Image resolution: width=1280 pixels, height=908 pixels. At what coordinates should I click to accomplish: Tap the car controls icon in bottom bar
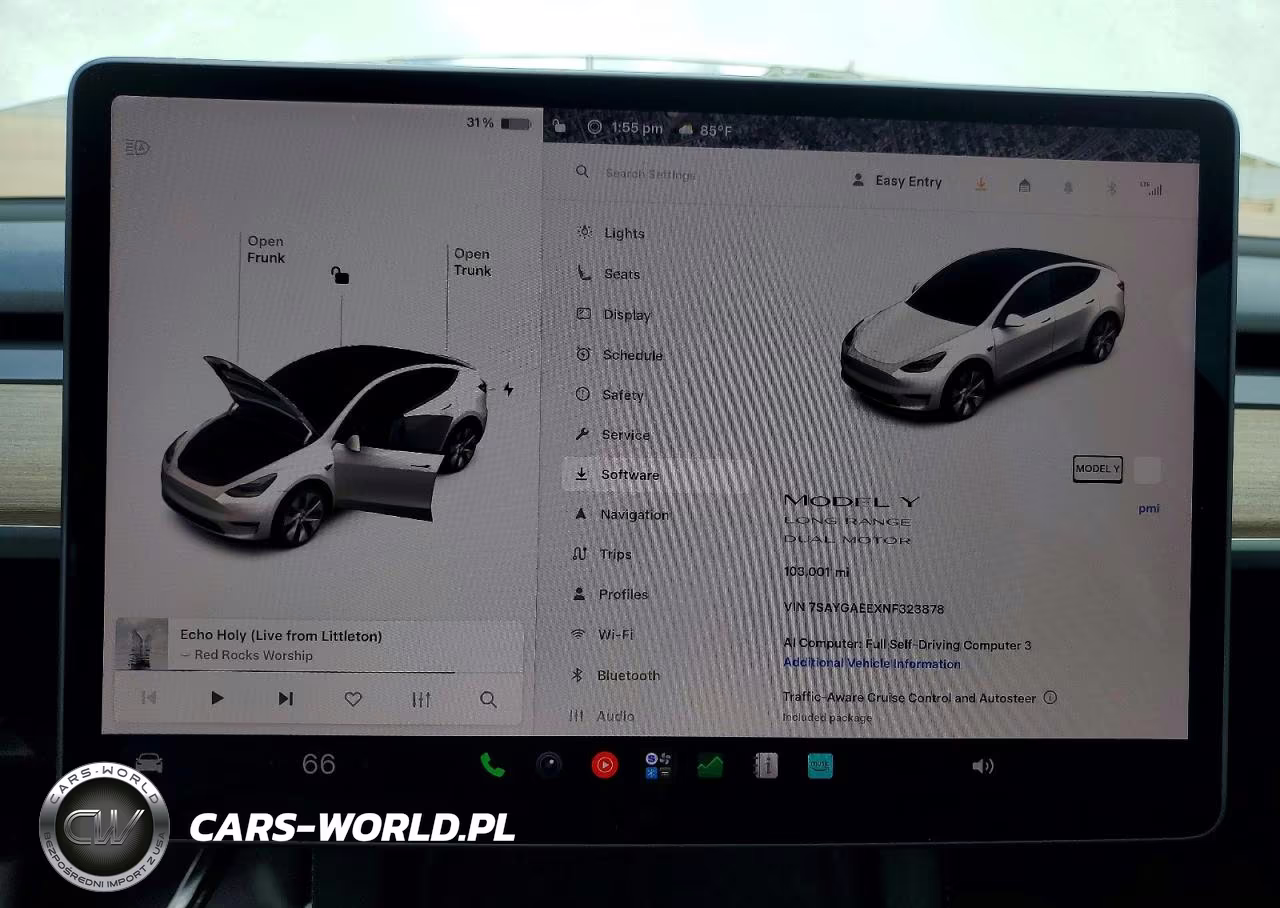coord(149,764)
